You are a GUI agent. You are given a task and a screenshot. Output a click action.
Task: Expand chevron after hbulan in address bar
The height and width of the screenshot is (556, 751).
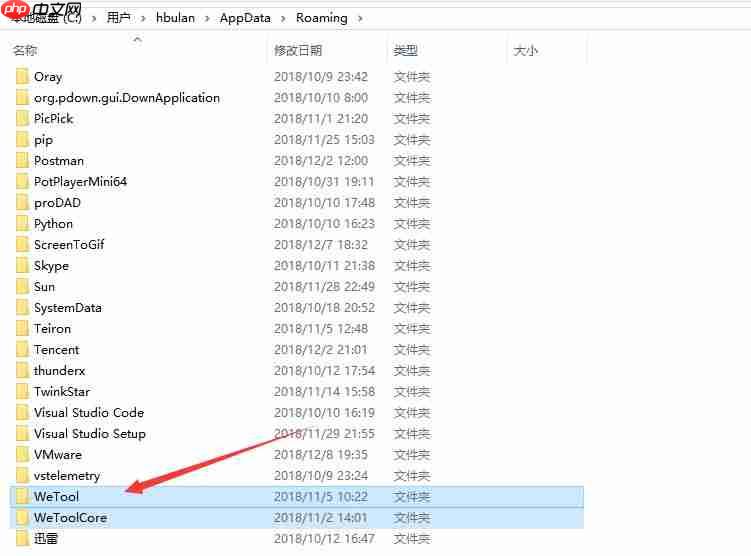click(x=207, y=19)
